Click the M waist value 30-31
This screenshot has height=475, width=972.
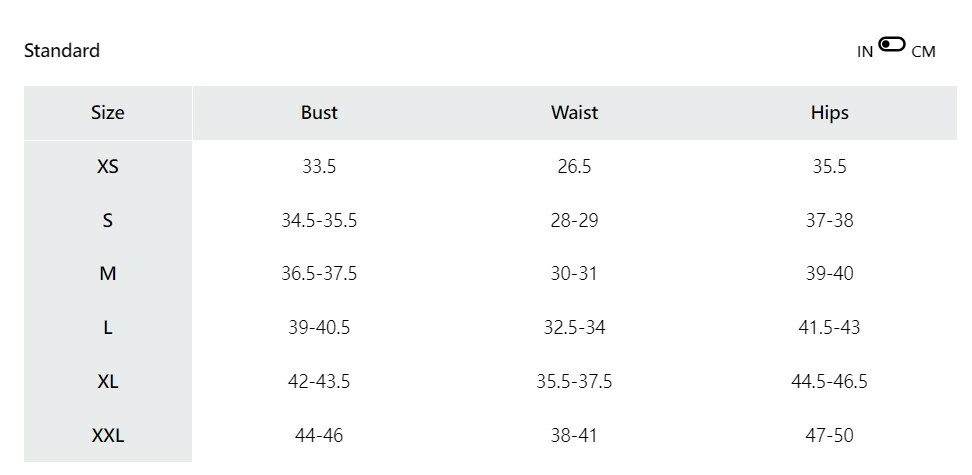click(x=574, y=274)
